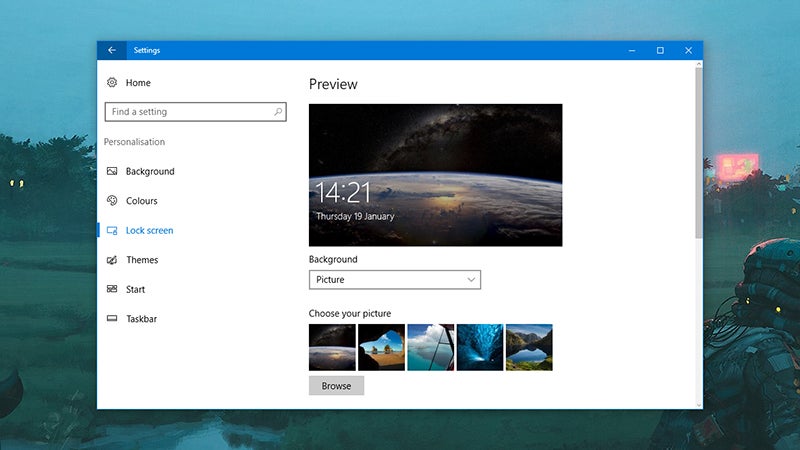Click the Start tiles icon
This screenshot has width=800, height=450.
112,289
